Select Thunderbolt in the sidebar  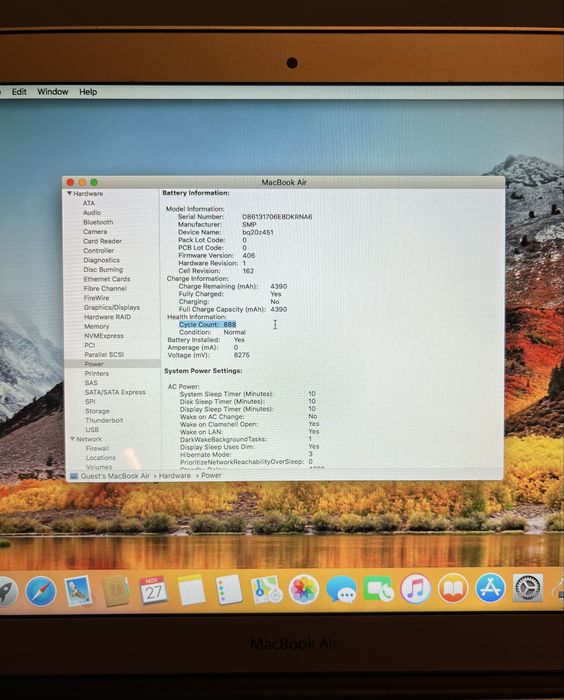[x=104, y=420]
